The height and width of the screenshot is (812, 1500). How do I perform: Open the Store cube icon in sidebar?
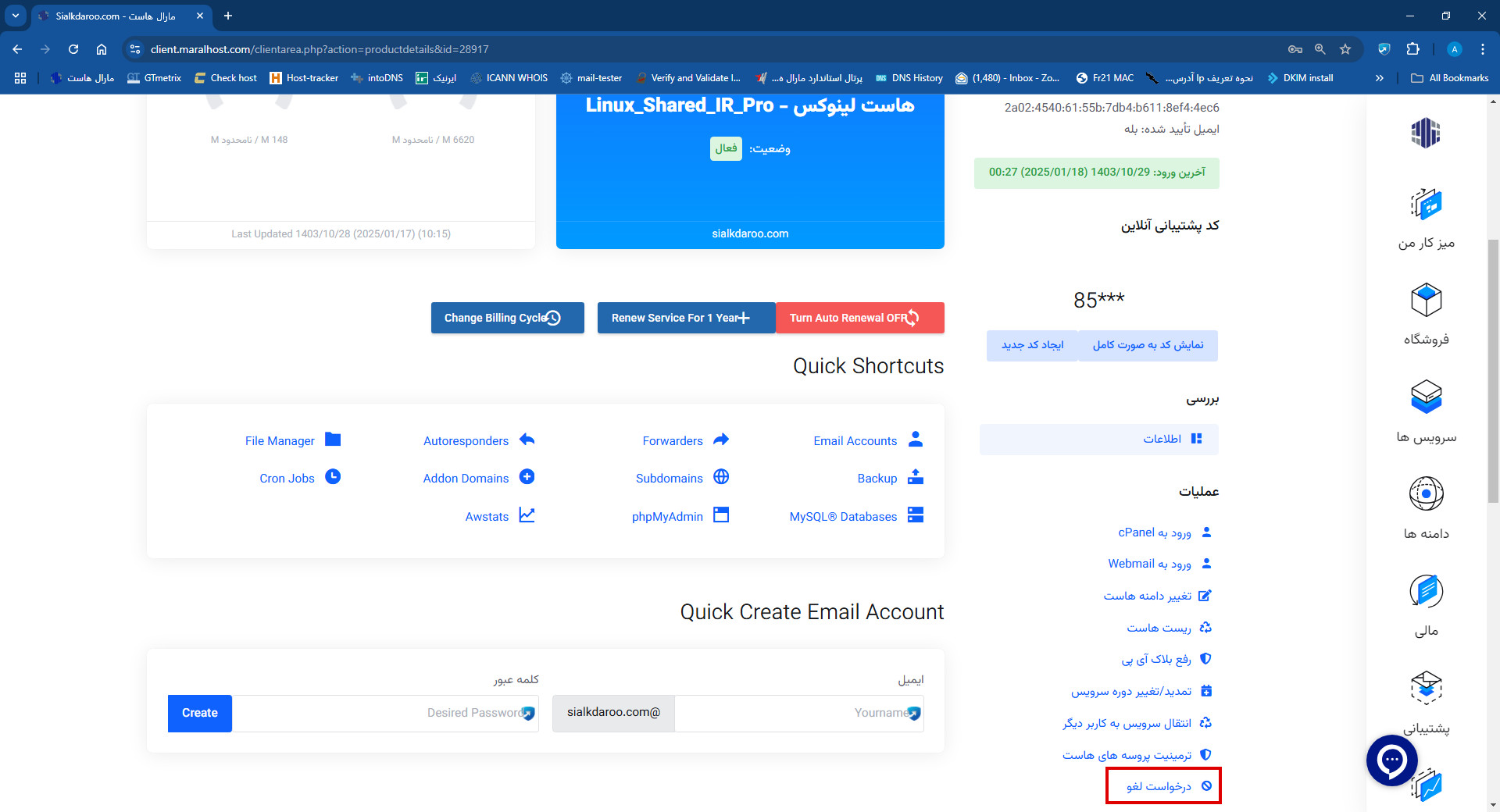[1426, 301]
